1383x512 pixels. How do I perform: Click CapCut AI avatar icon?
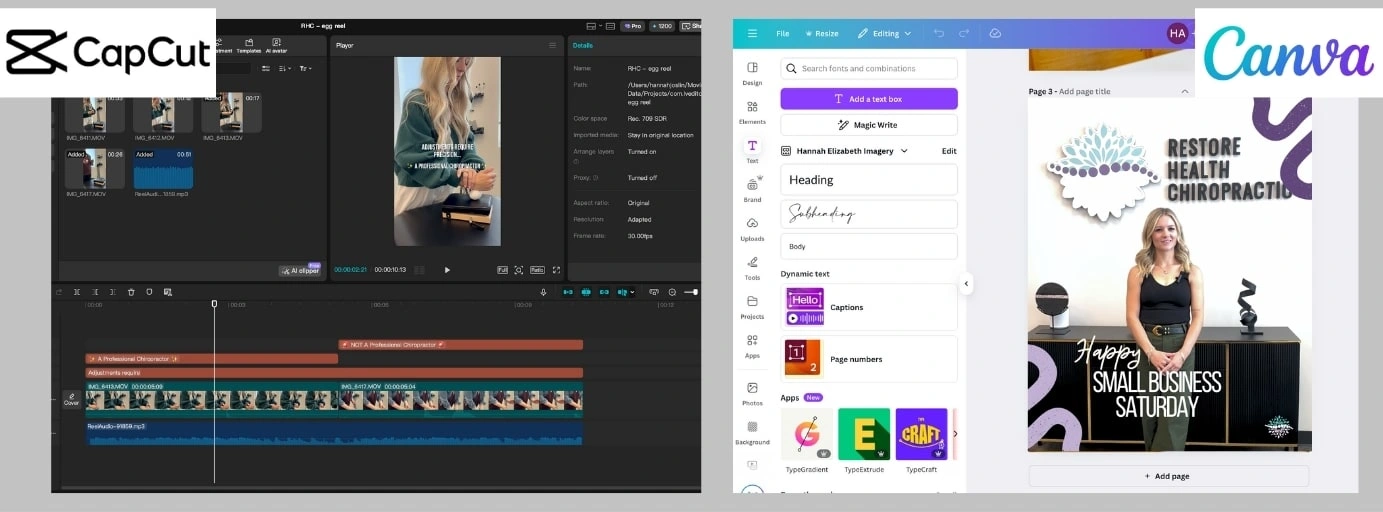coord(276,46)
